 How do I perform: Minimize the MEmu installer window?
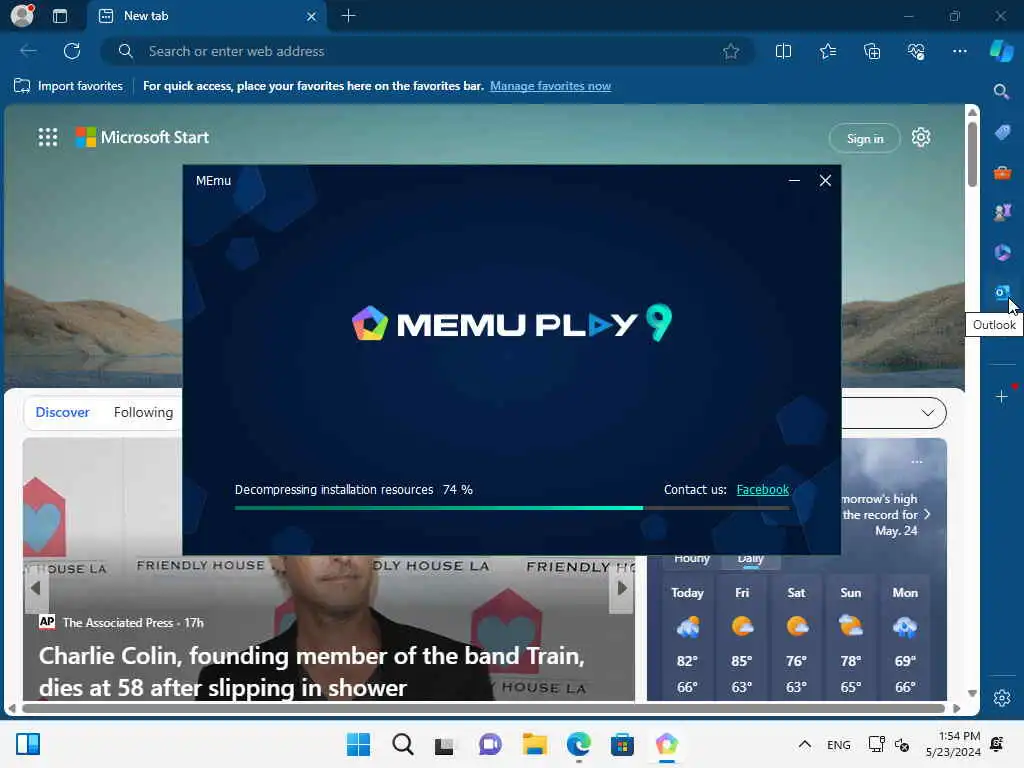coord(794,180)
